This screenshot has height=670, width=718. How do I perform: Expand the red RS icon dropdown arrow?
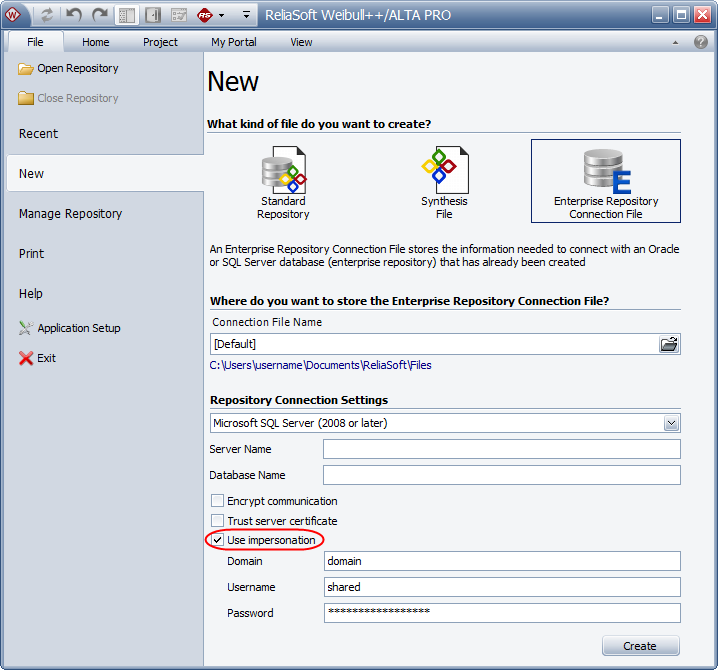click(x=221, y=16)
